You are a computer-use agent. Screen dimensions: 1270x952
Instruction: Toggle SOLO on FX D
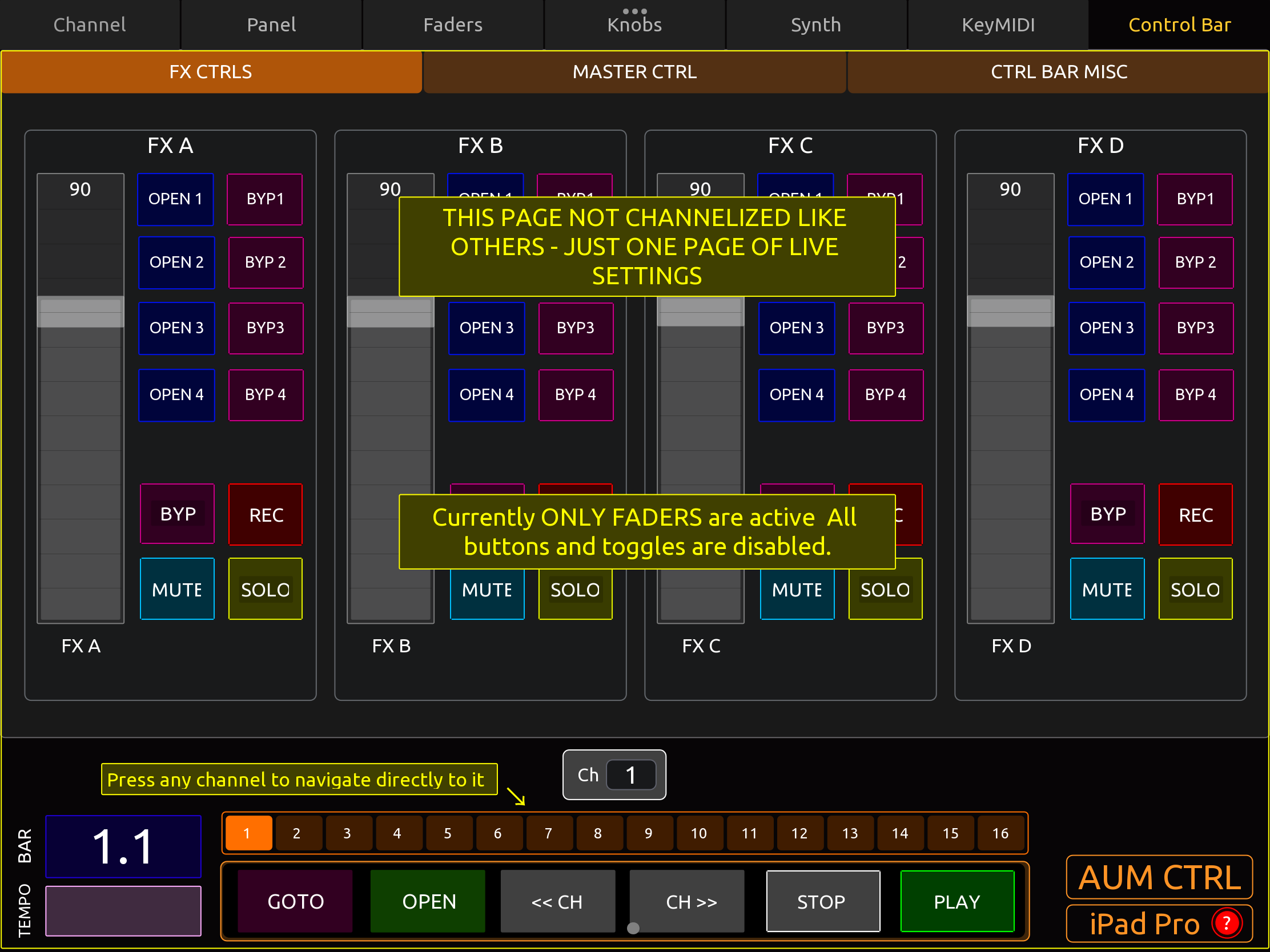tap(1195, 590)
